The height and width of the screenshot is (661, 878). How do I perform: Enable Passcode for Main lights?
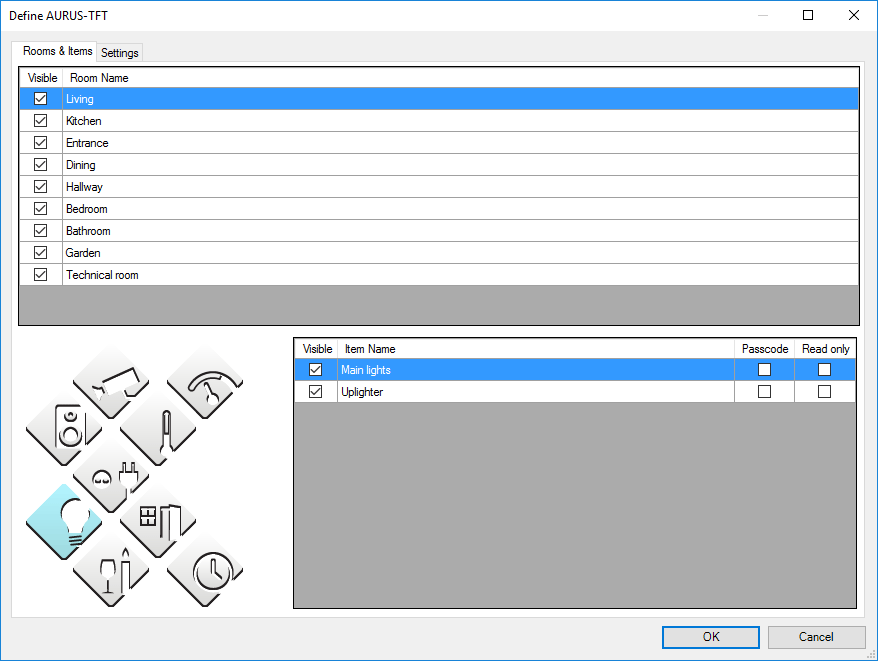pos(765,370)
